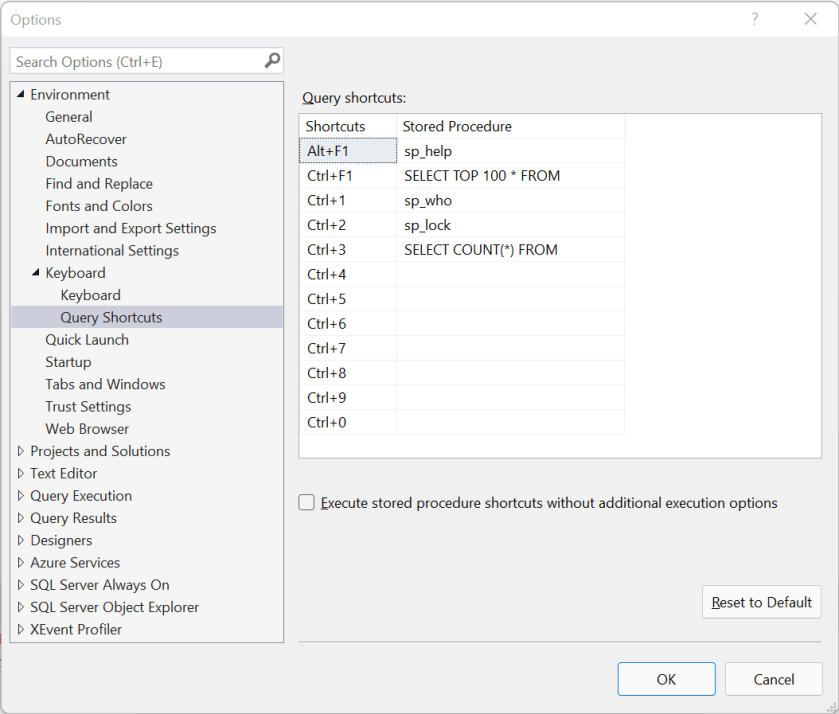Enable execute stored procedure shortcuts without additional options
The width and height of the screenshot is (839, 714).
pyautogui.click(x=306, y=503)
